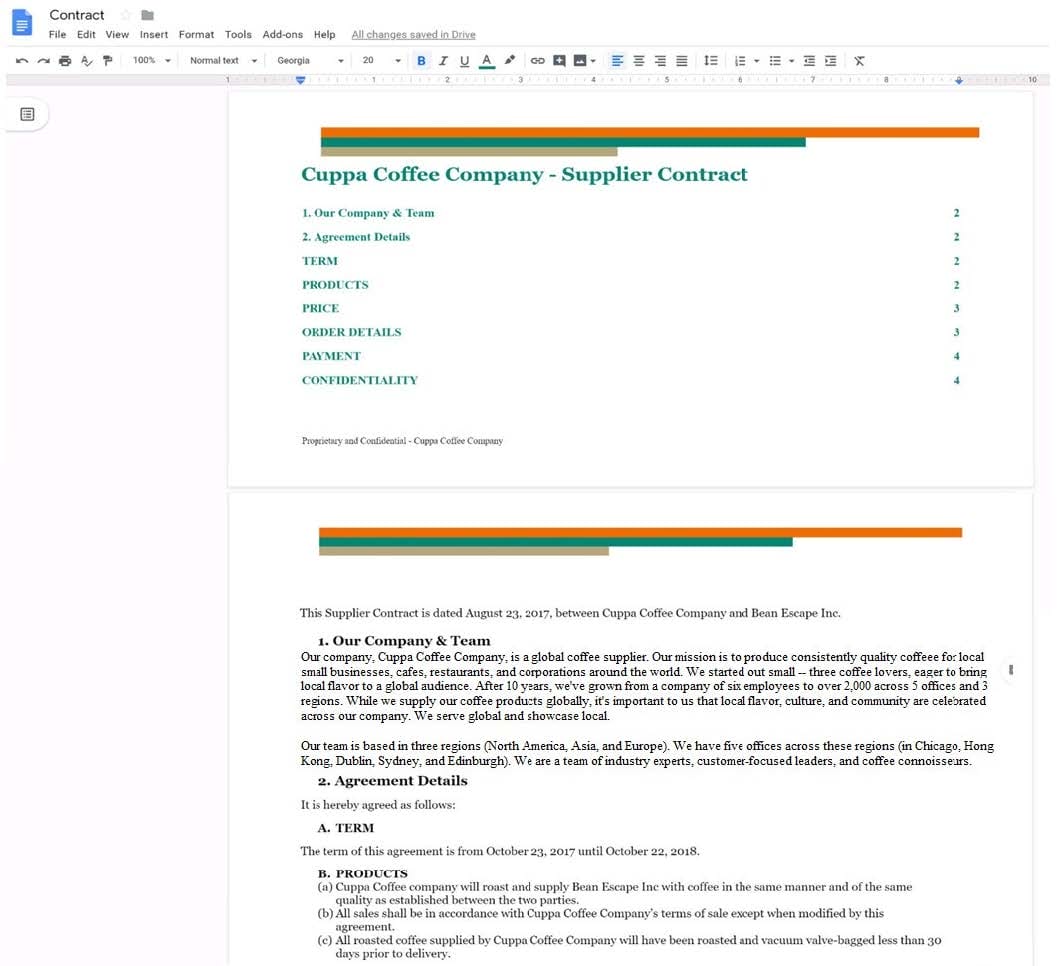Jump to the CONFIDENTIALITY contents entry
Image resolution: width=1060 pixels, height=966 pixels.
360,380
